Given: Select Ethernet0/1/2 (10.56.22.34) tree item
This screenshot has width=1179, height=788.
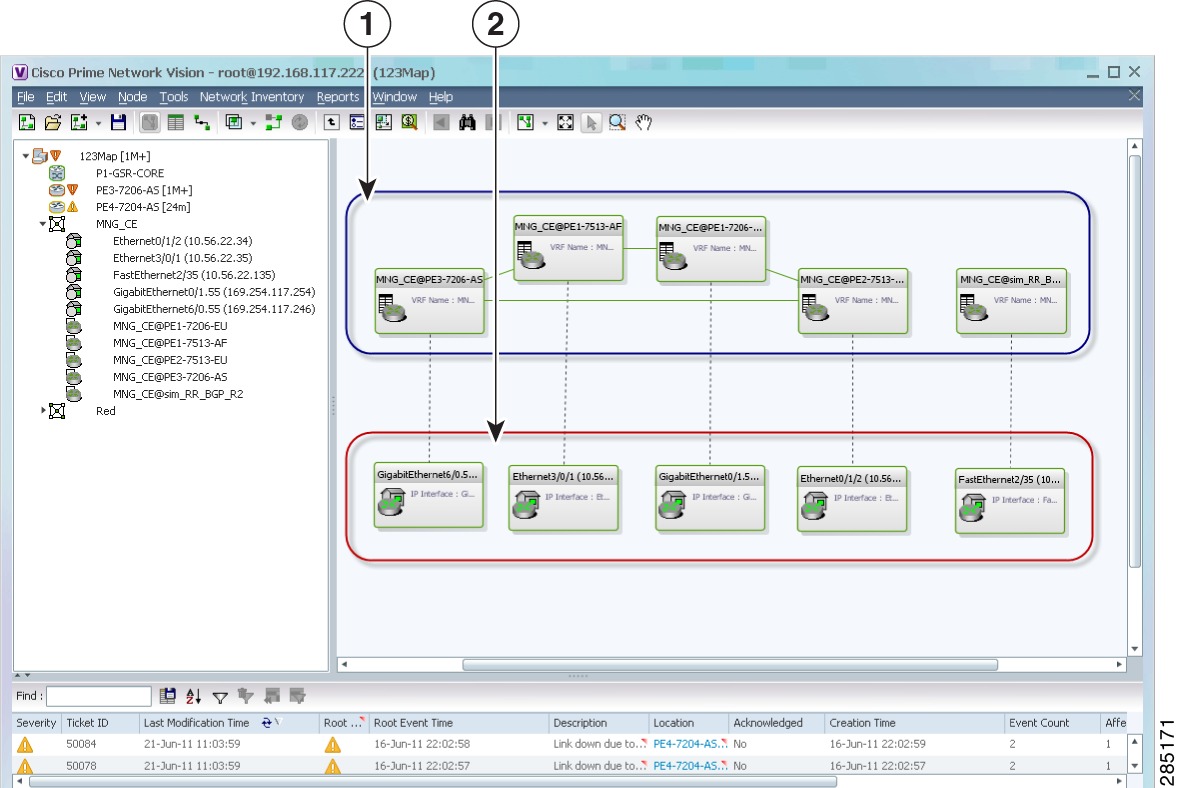Looking at the screenshot, I should tap(183, 241).
